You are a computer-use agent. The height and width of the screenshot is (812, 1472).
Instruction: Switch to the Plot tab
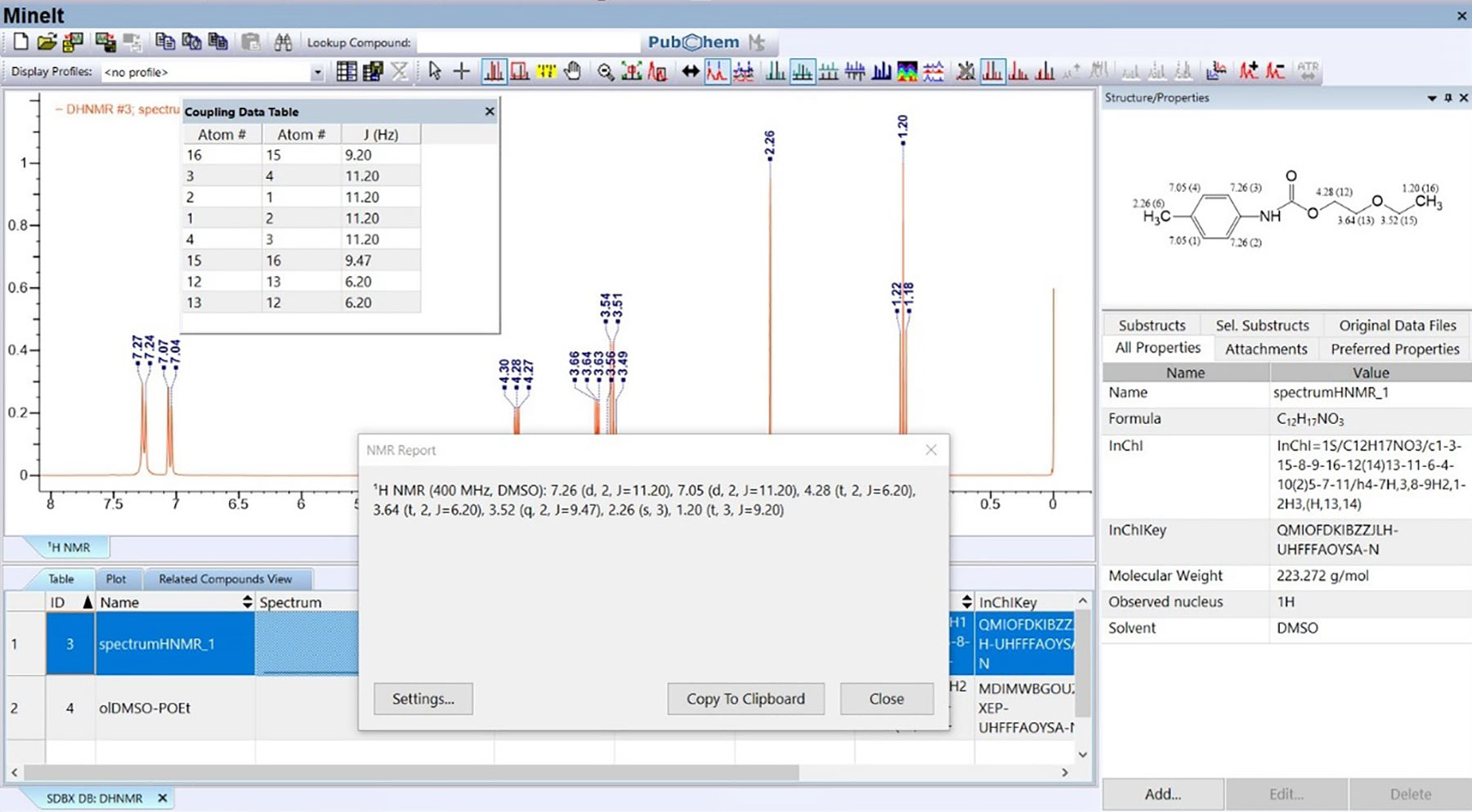click(116, 579)
